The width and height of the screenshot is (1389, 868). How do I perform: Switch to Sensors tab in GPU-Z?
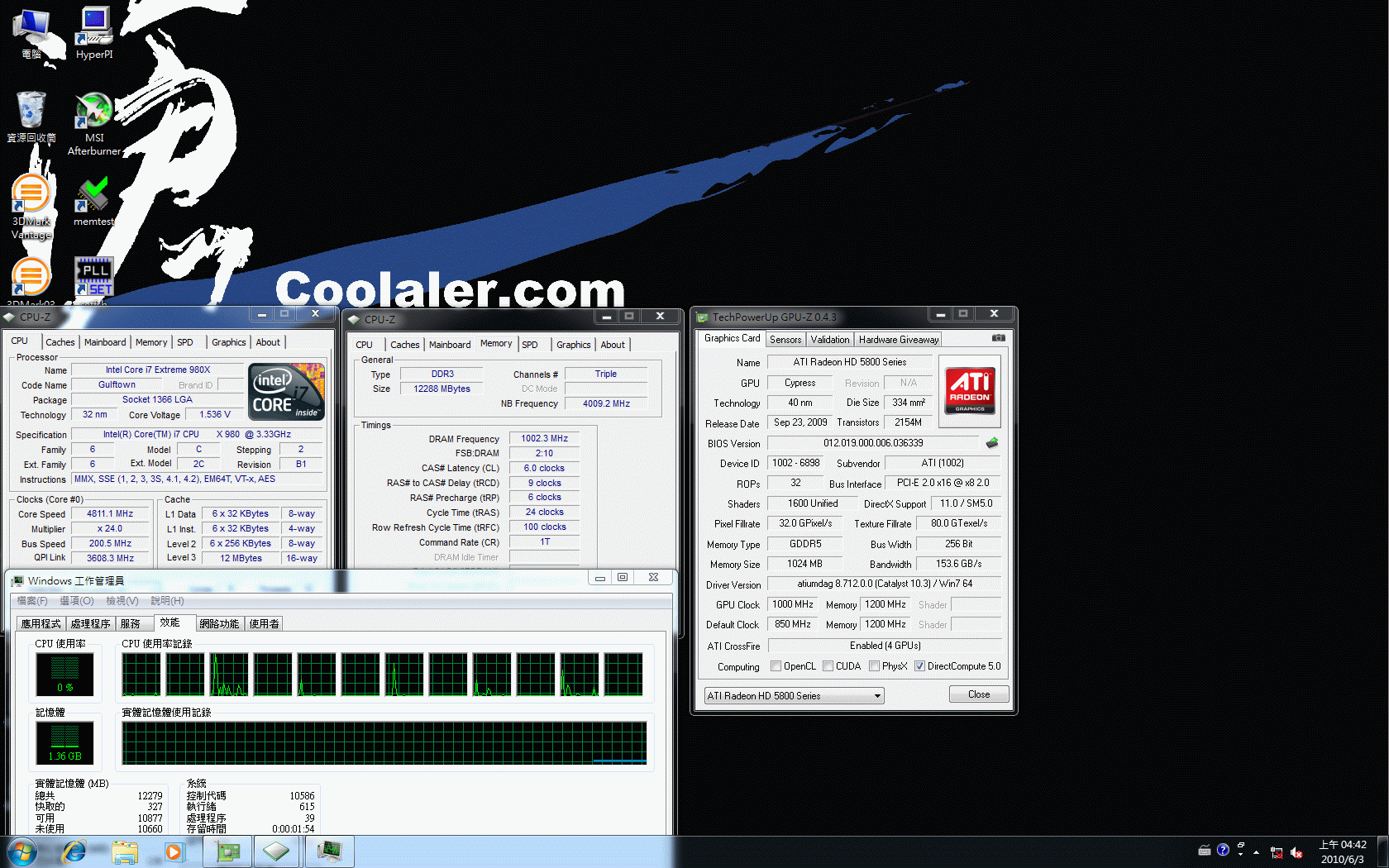click(x=785, y=340)
